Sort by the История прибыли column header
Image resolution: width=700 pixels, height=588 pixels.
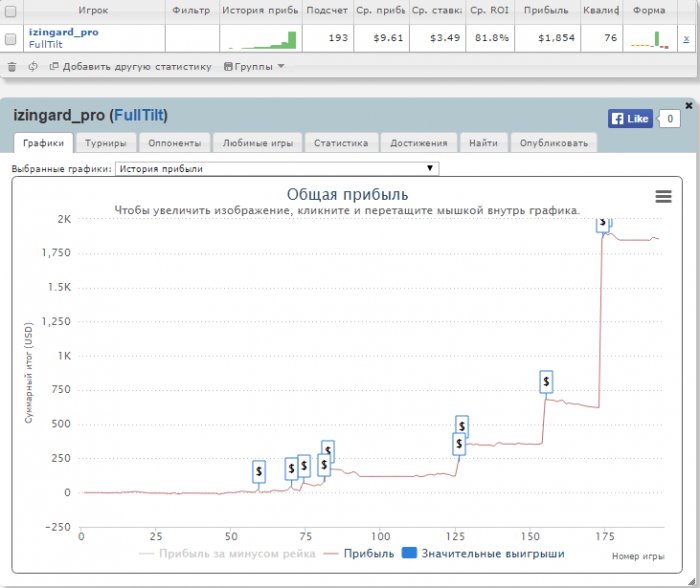(x=260, y=11)
